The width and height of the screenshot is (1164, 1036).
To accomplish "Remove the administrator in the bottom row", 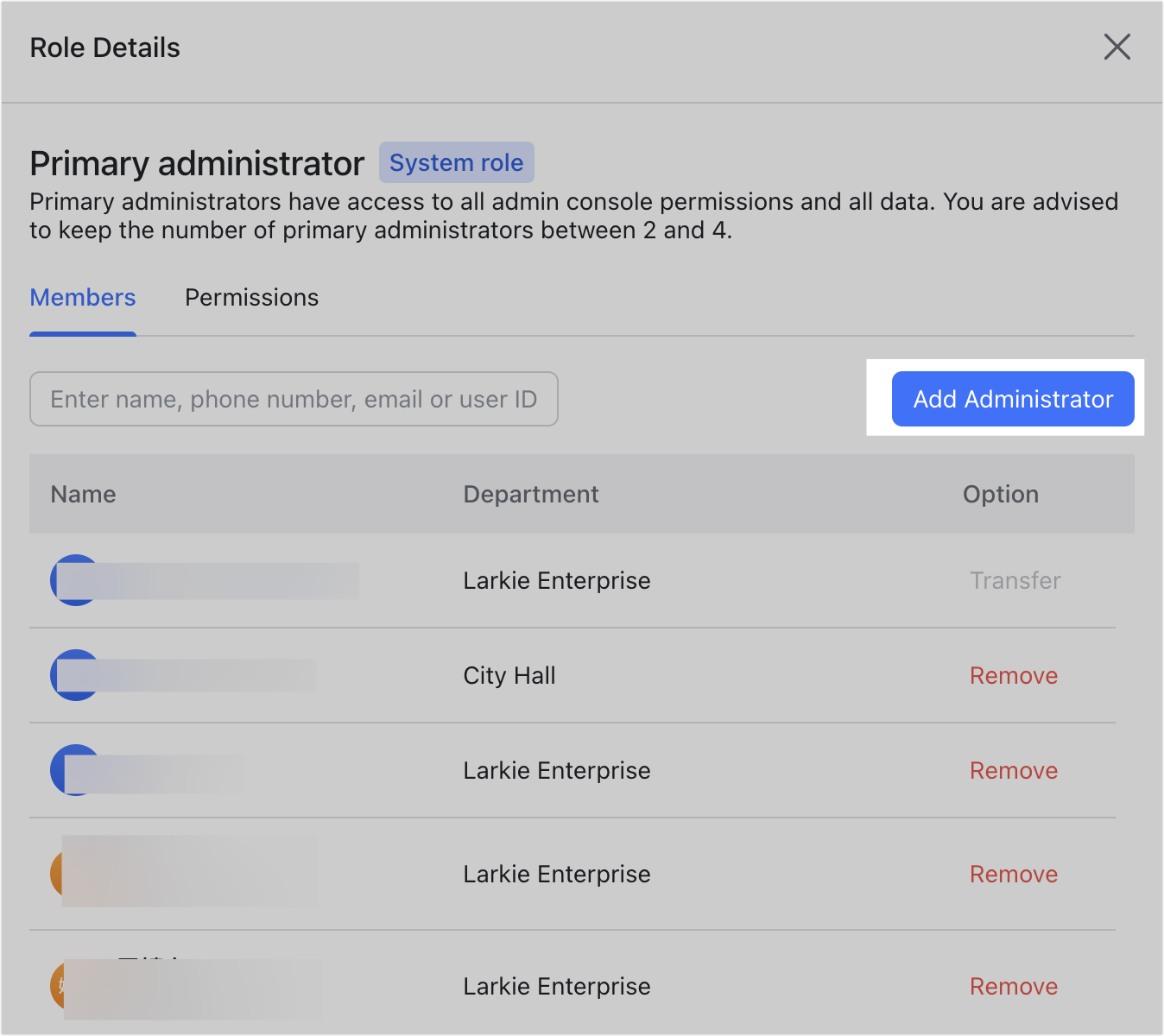I will click(1014, 986).
